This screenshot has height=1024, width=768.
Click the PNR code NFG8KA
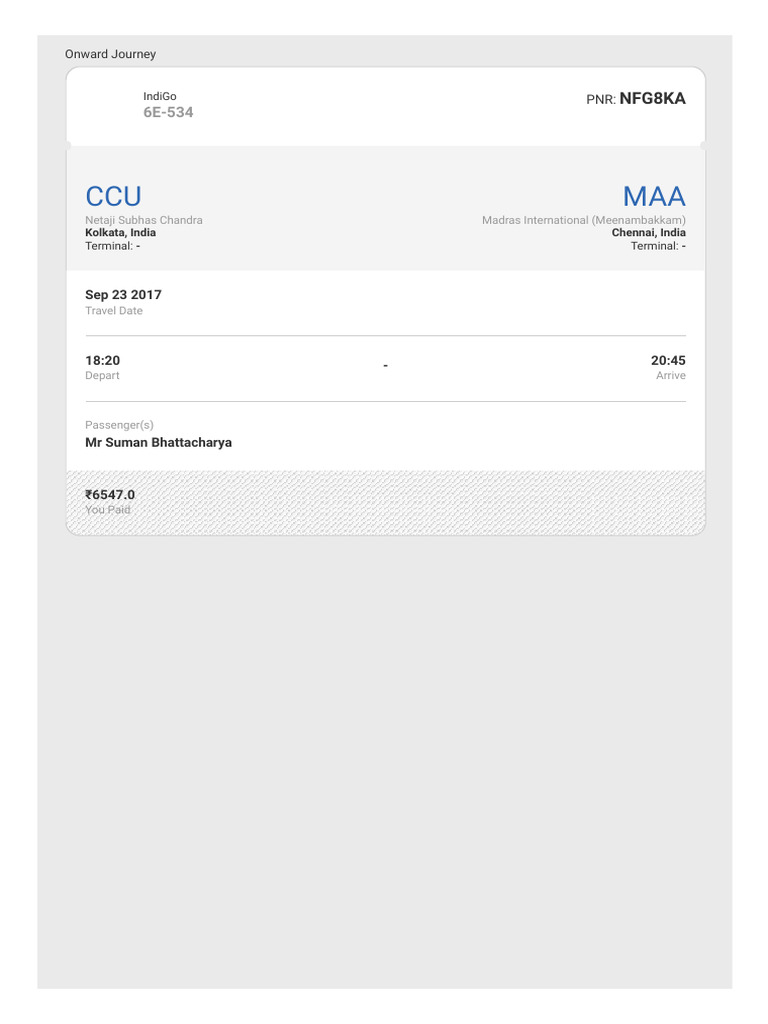pyautogui.click(x=652, y=99)
